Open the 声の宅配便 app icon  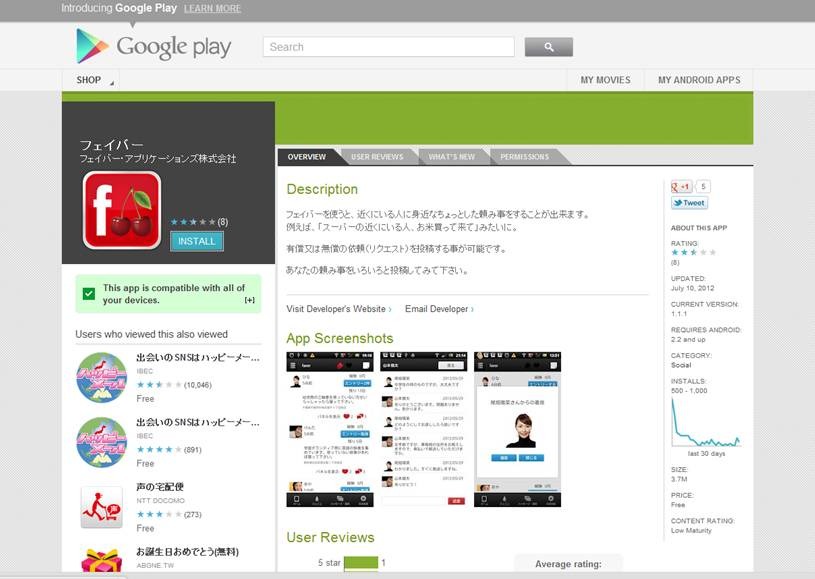coord(101,507)
